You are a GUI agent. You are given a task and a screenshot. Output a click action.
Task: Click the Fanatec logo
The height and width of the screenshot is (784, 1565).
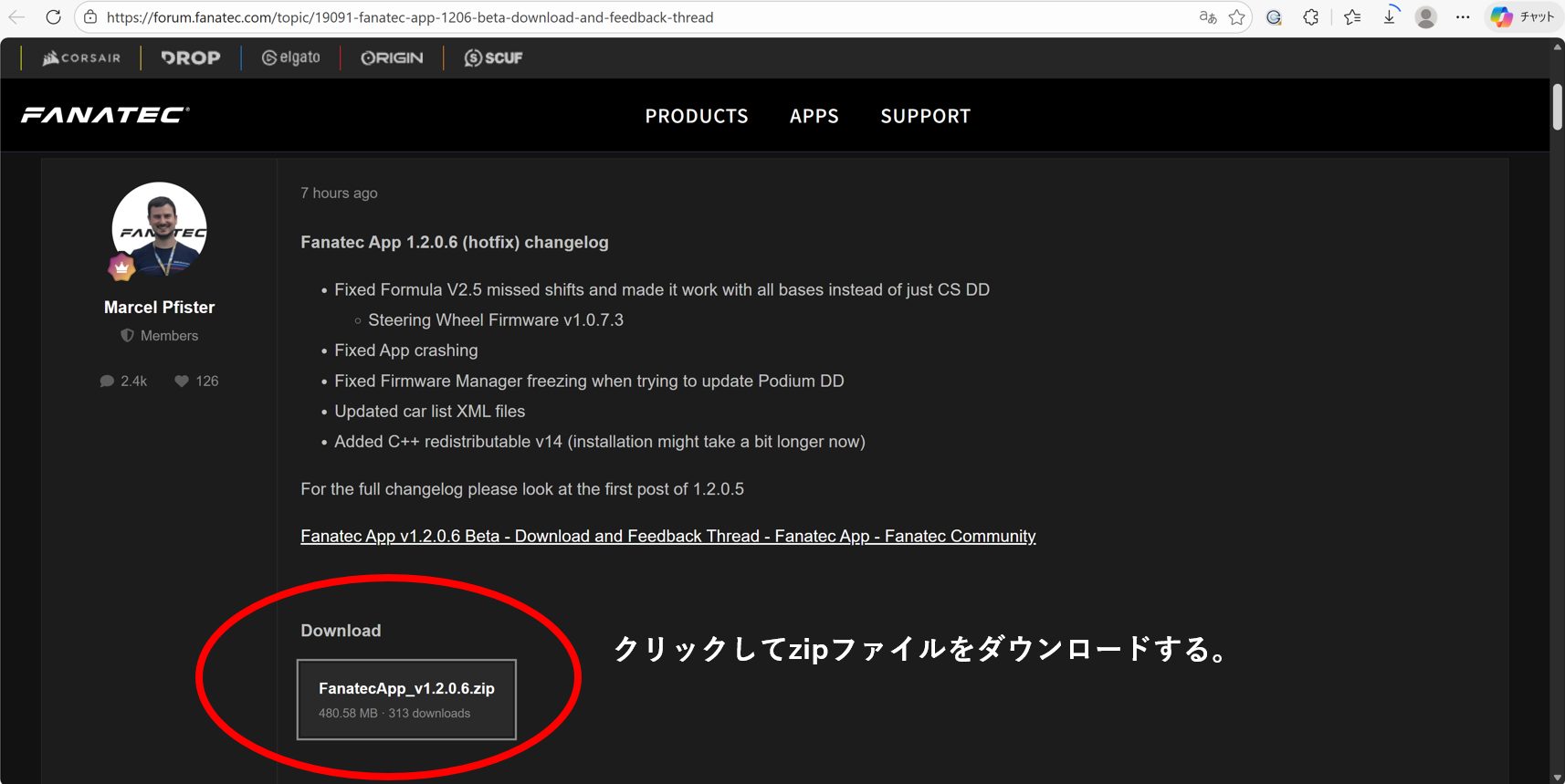click(x=105, y=114)
